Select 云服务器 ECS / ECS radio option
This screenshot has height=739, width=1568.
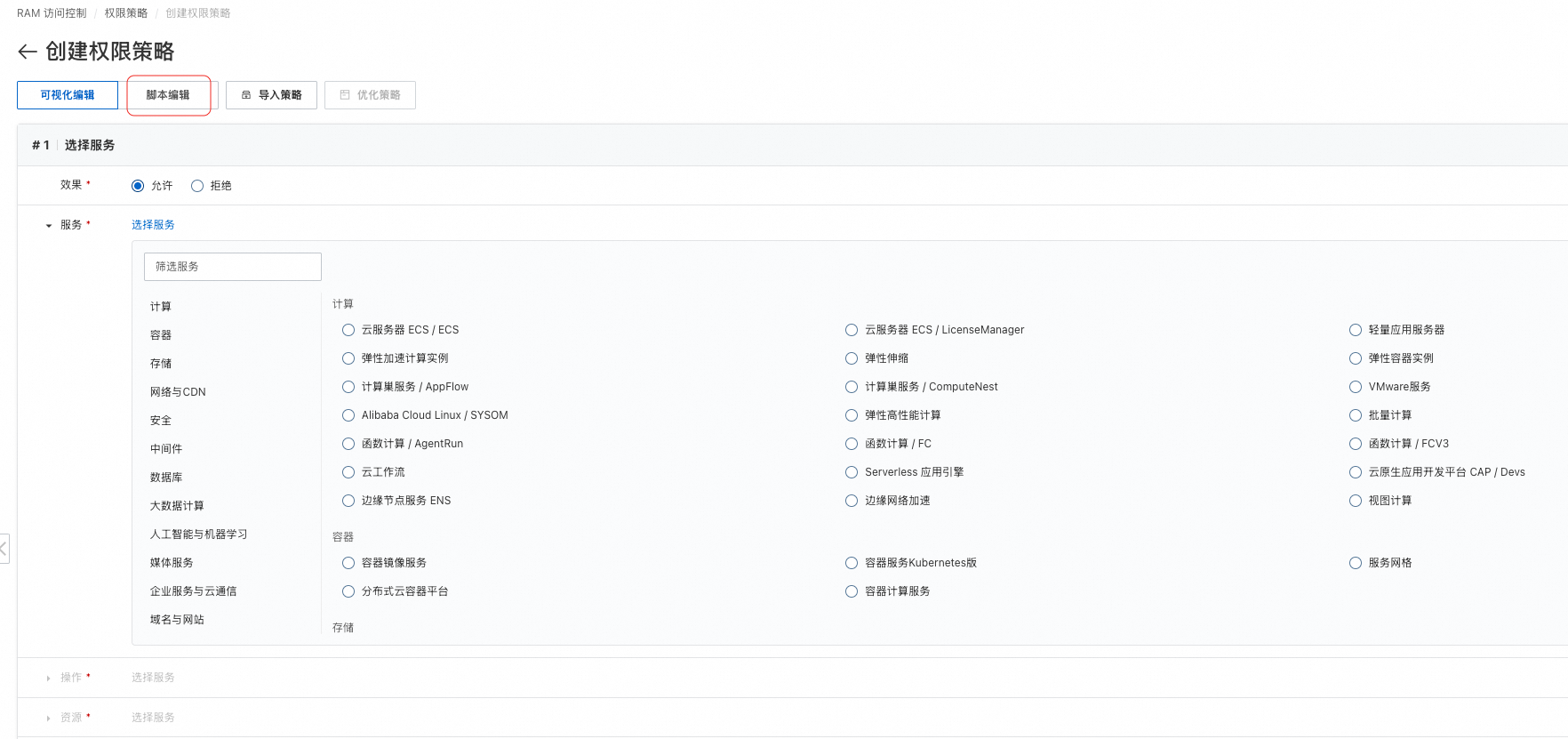tap(348, 330)
